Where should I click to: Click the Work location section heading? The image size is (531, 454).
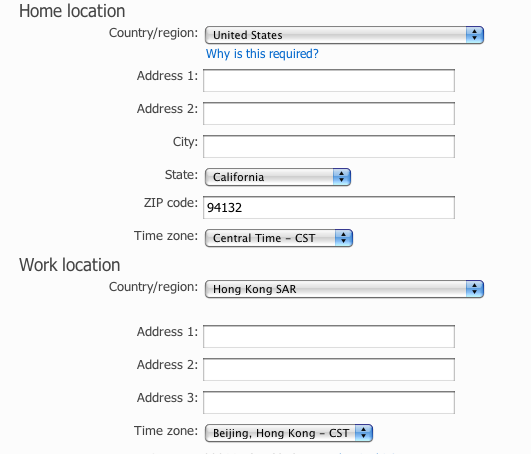[x=69, y=265]
